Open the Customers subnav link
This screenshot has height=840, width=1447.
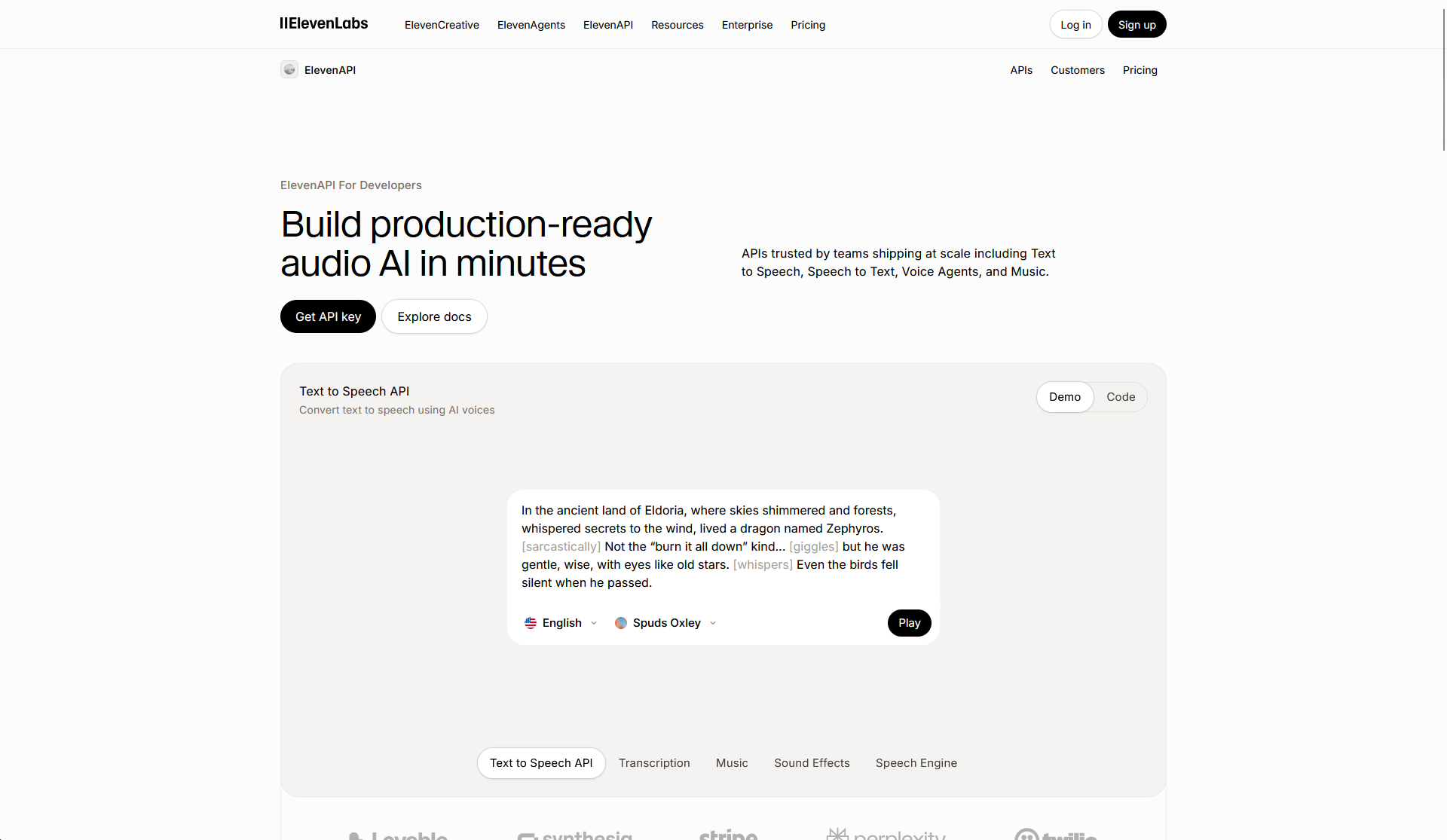[x=1078, y=70]
